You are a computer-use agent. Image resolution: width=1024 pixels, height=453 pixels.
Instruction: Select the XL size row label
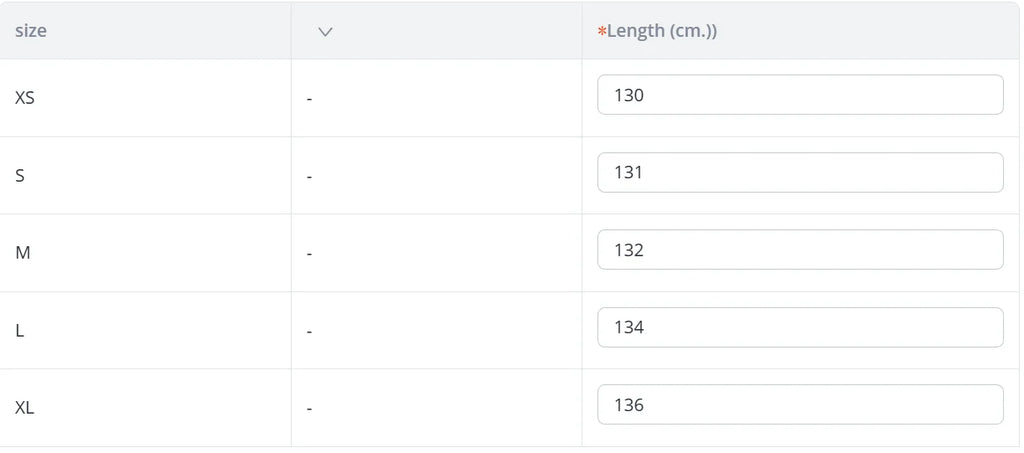click(25, 408)
